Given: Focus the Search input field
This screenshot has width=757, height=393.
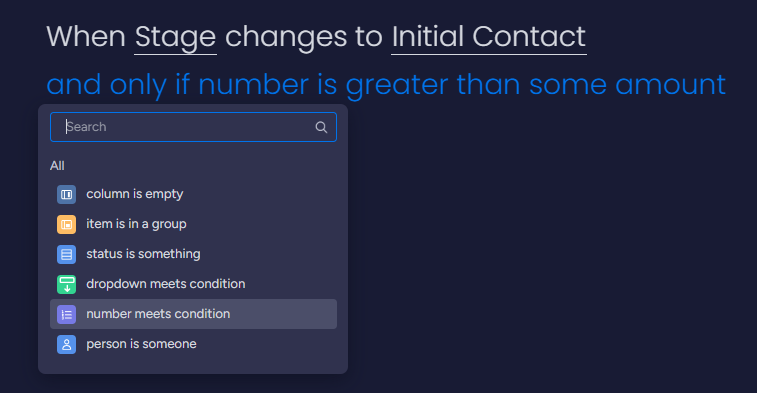Looking at the screenshot, I should (193, 127).
